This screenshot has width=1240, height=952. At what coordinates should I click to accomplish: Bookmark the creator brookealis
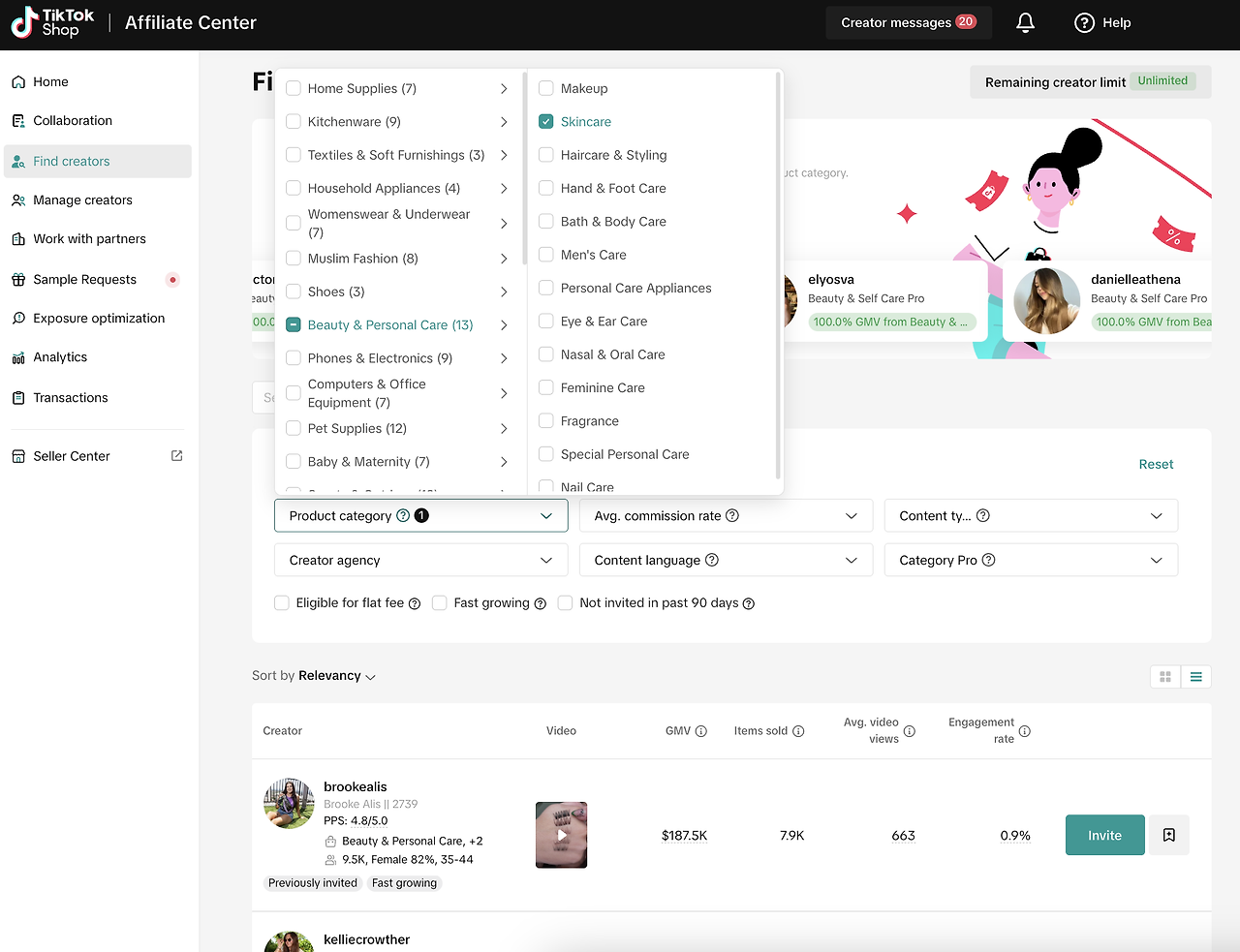click(x=1169, y=835)
